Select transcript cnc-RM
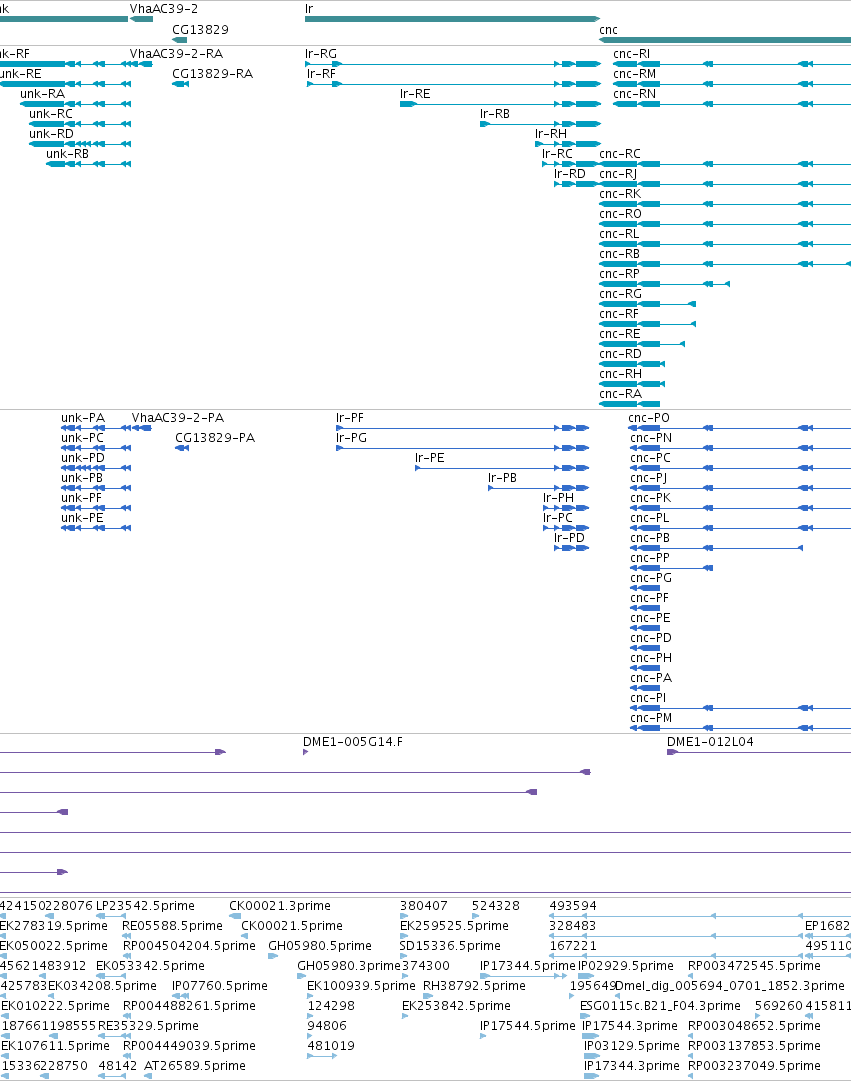This screenshot has width=851, height=1081. pos(634,74)
